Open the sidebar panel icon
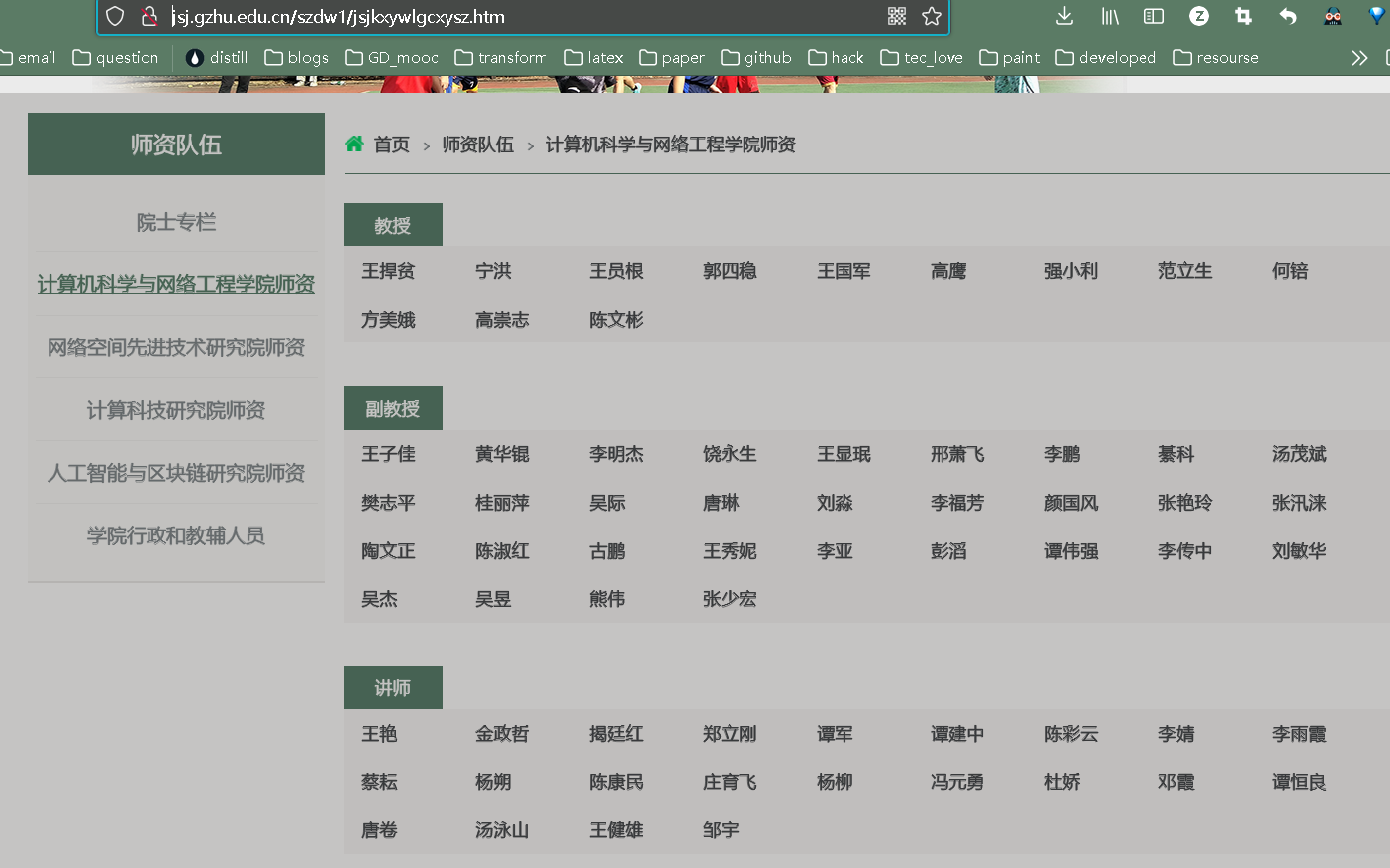 (1153, 16)
